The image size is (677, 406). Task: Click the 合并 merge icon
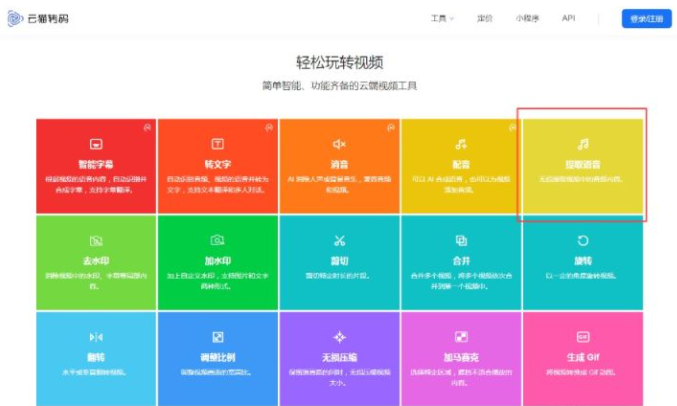coord(461,241)
